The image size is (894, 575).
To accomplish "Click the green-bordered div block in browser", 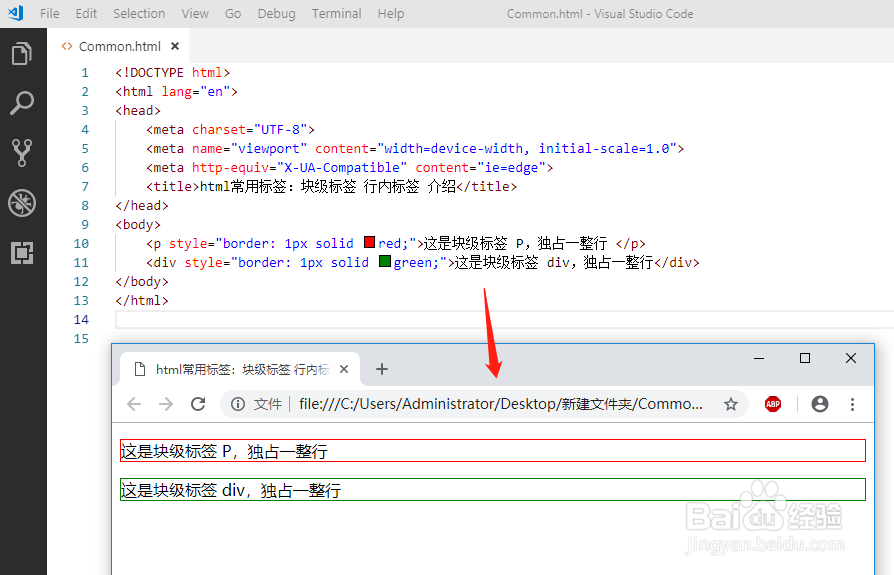I will (x=493, y=490).
